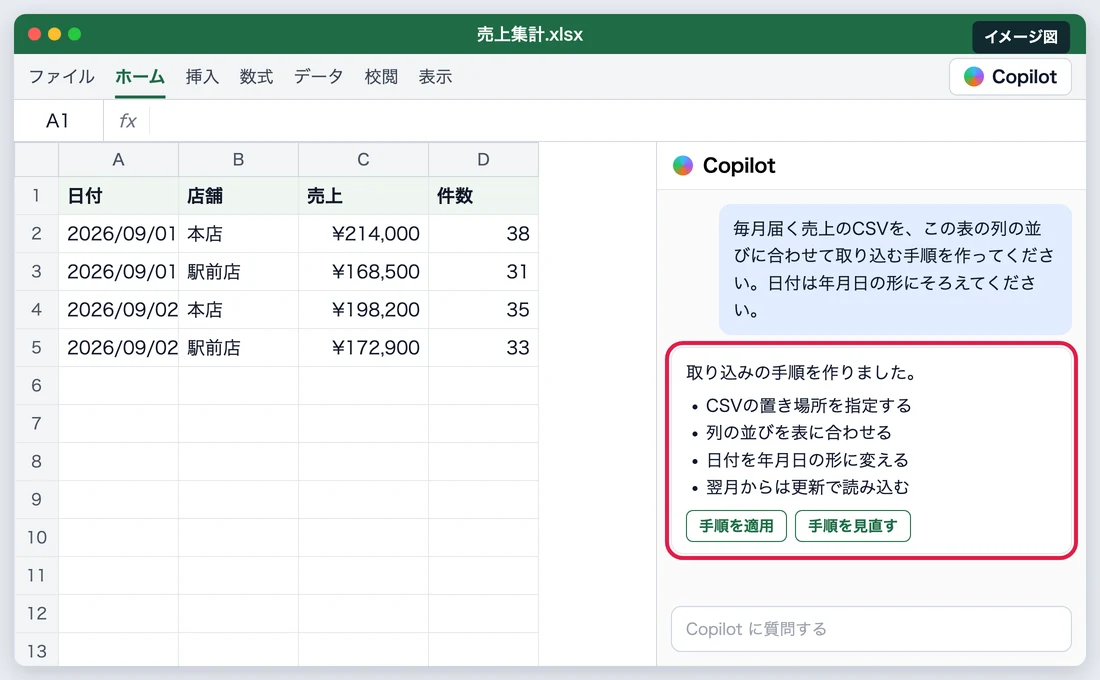Select cell with ¥214,000
Viewport: 1100px width, 680px height.
click(363, 234)
